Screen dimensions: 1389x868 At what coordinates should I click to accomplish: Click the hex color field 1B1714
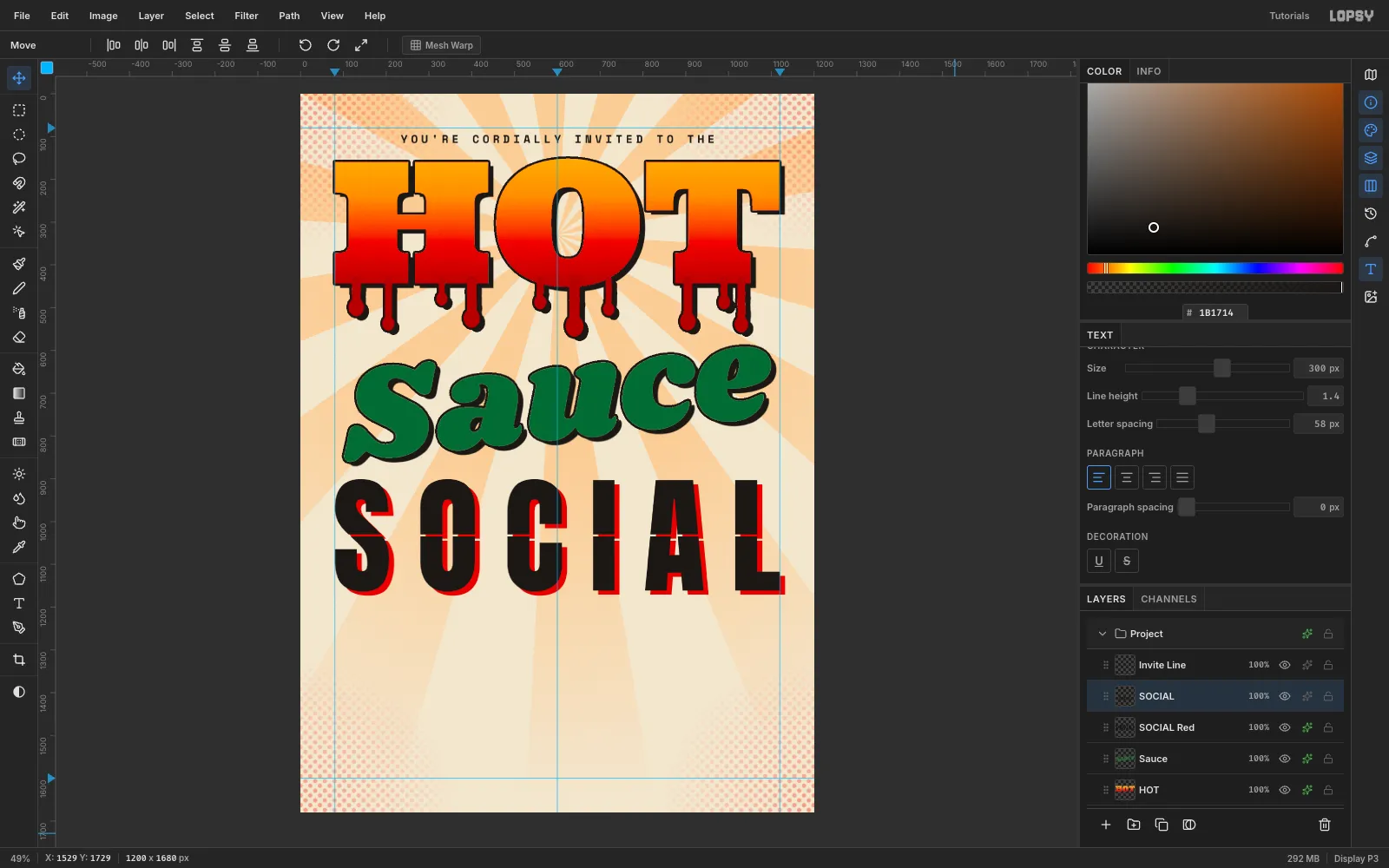(x=1215, y=312)
